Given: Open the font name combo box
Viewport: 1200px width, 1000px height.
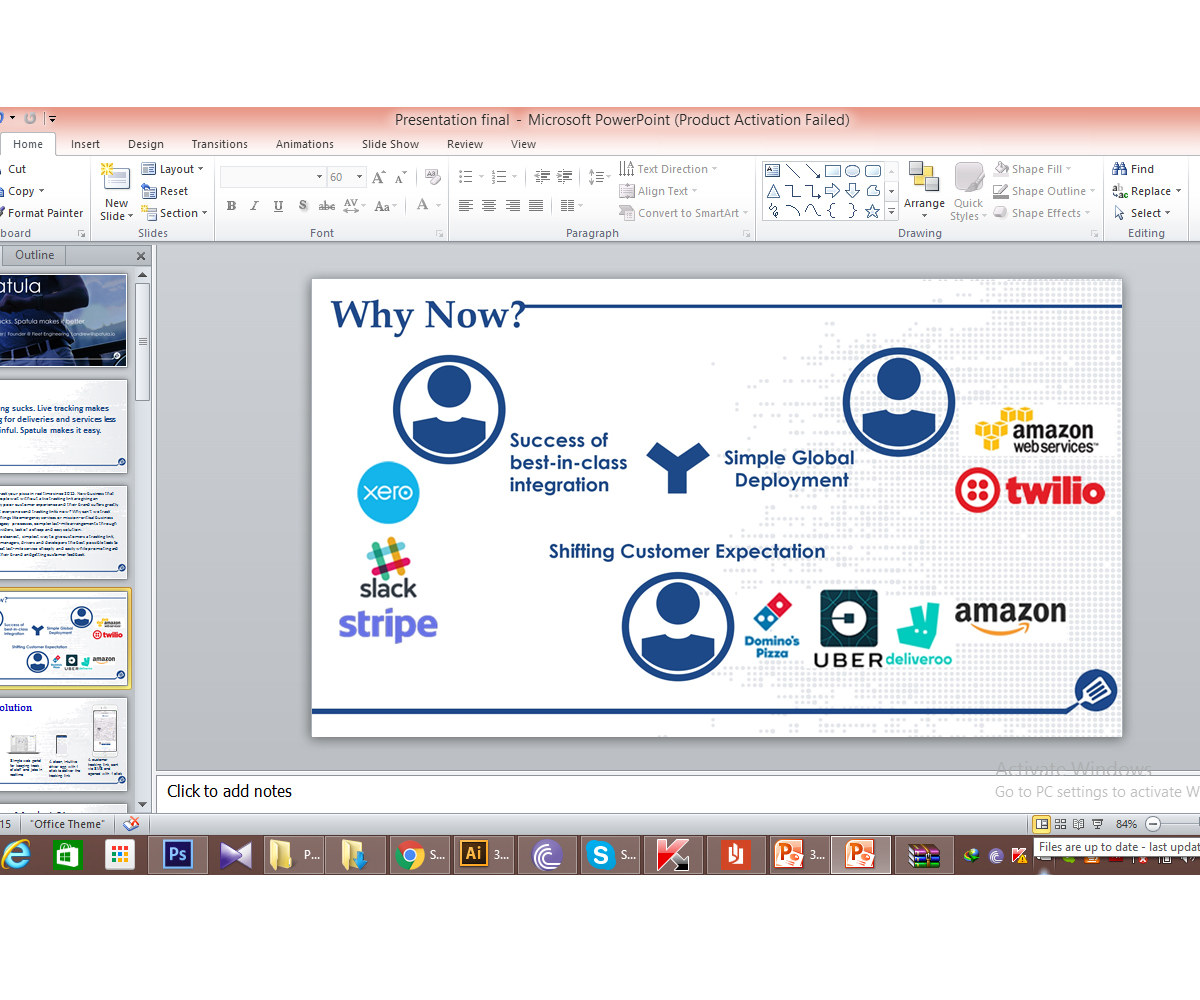Looking at the screenshot, I should click(x=273, y=177).
